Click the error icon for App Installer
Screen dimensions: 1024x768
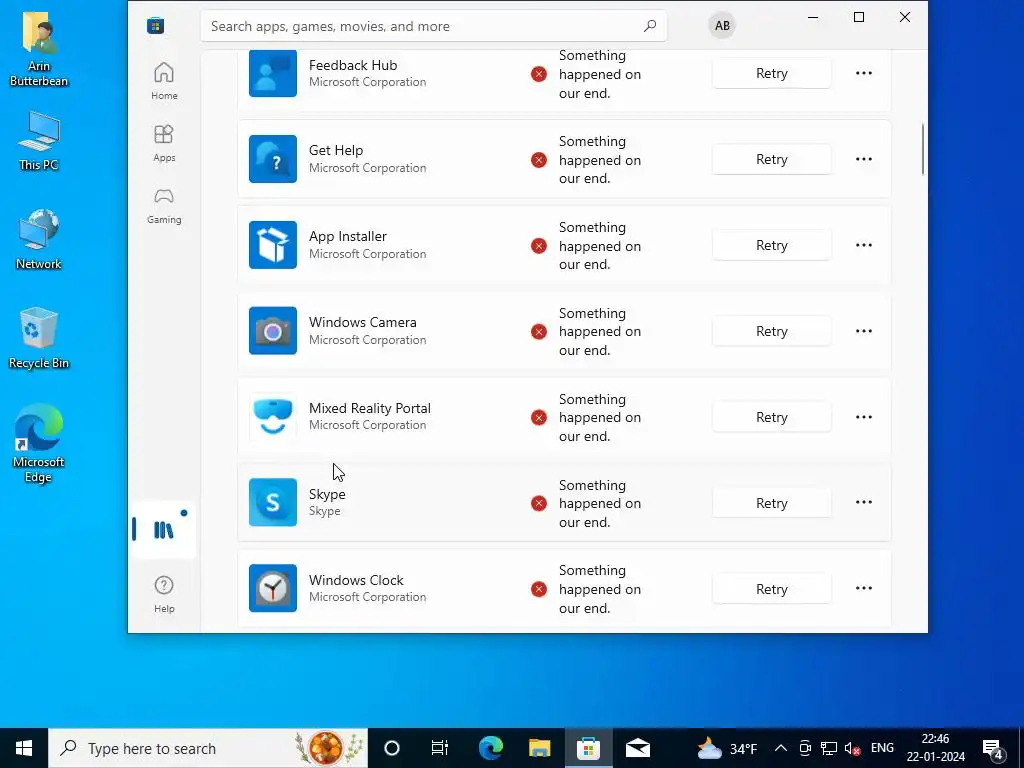[539, 246]
